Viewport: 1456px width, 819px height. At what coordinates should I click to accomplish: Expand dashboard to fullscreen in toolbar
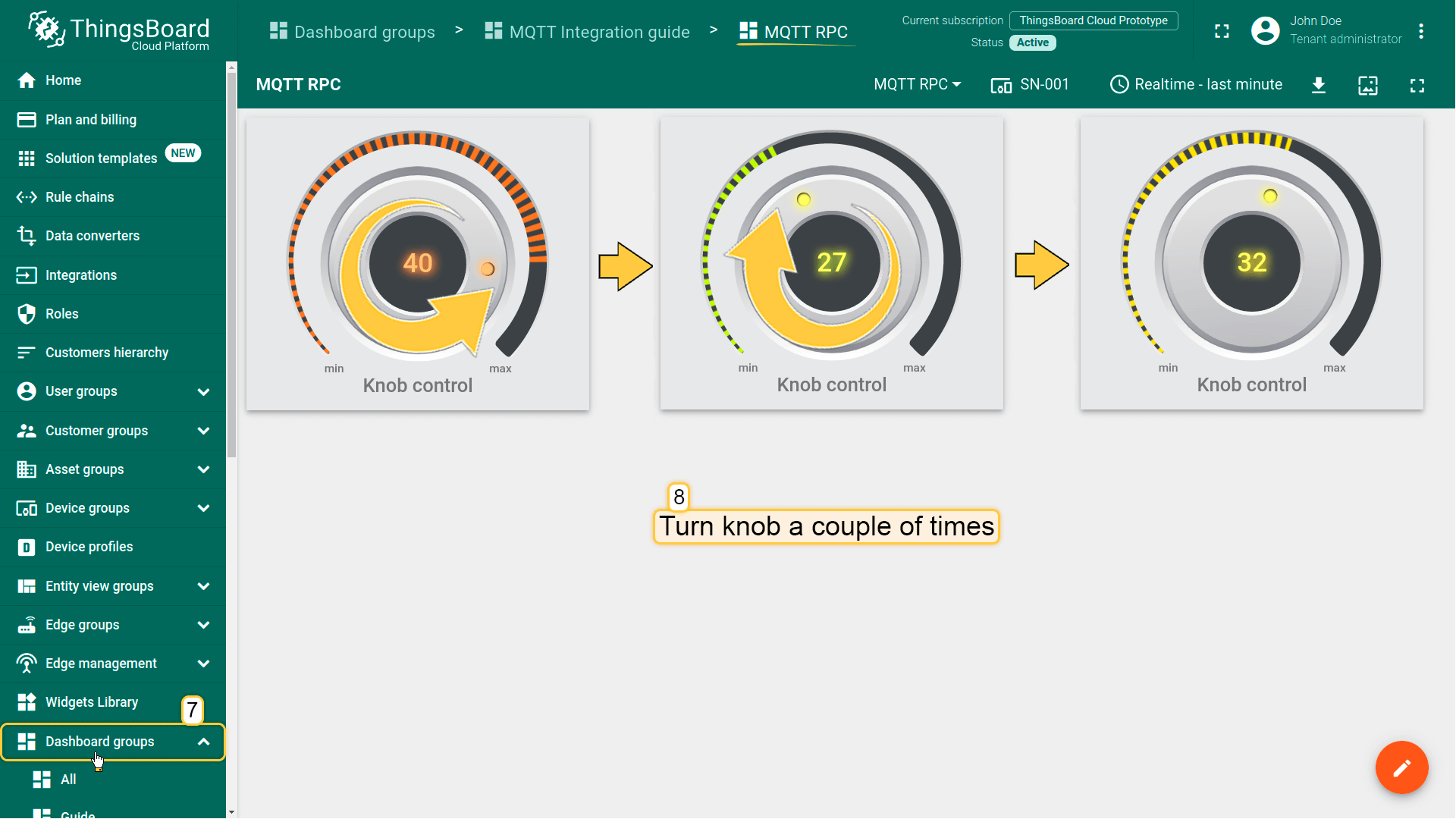click(1417, 85)
